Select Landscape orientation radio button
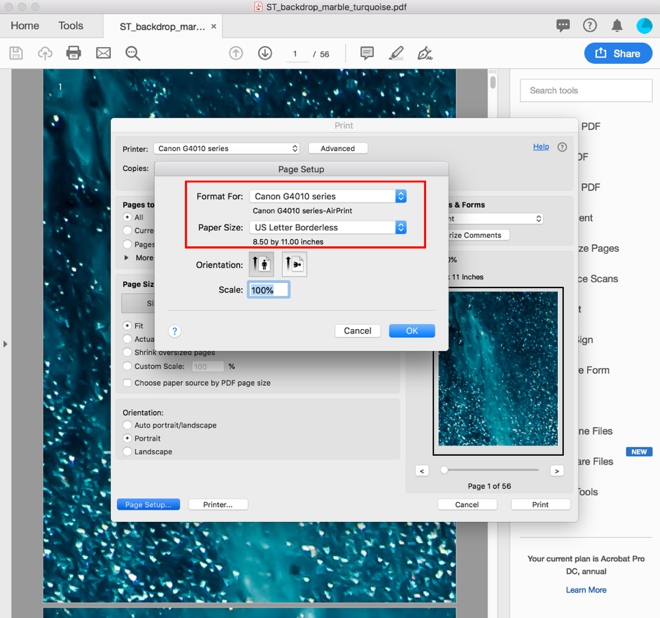 tap(127, 451)
